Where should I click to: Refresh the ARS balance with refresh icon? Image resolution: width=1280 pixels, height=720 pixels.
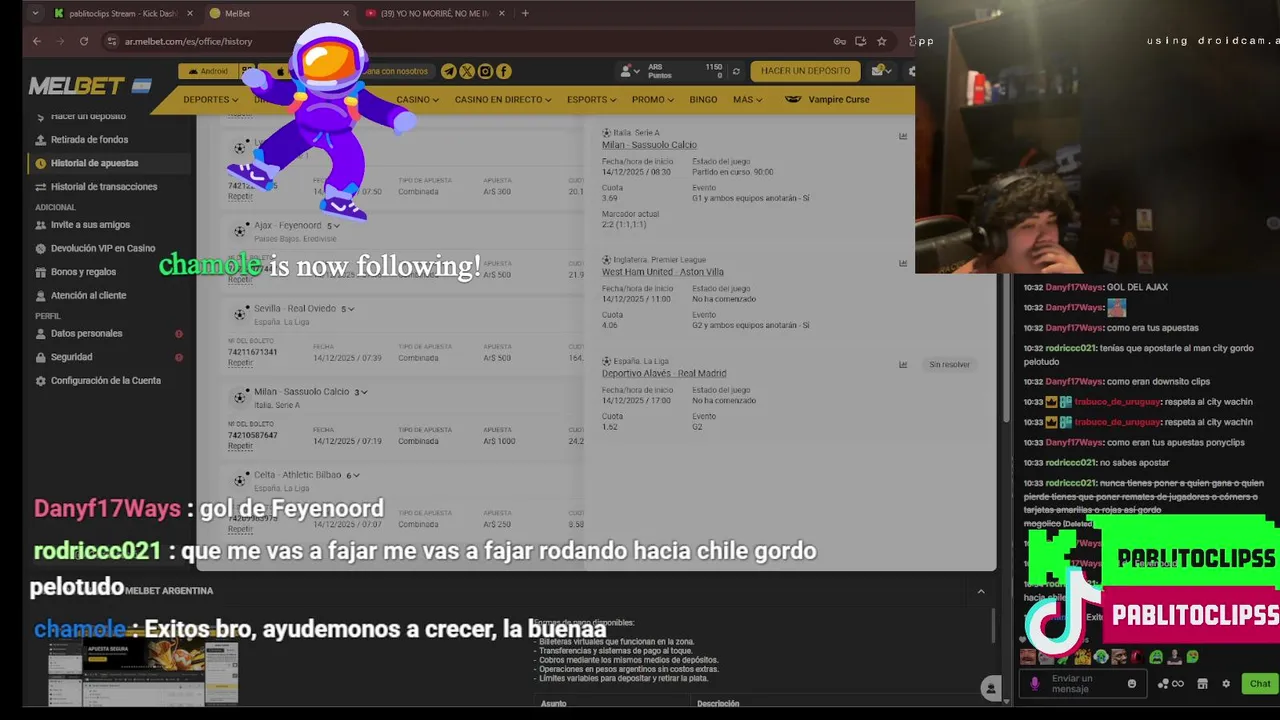click(736, 71)
